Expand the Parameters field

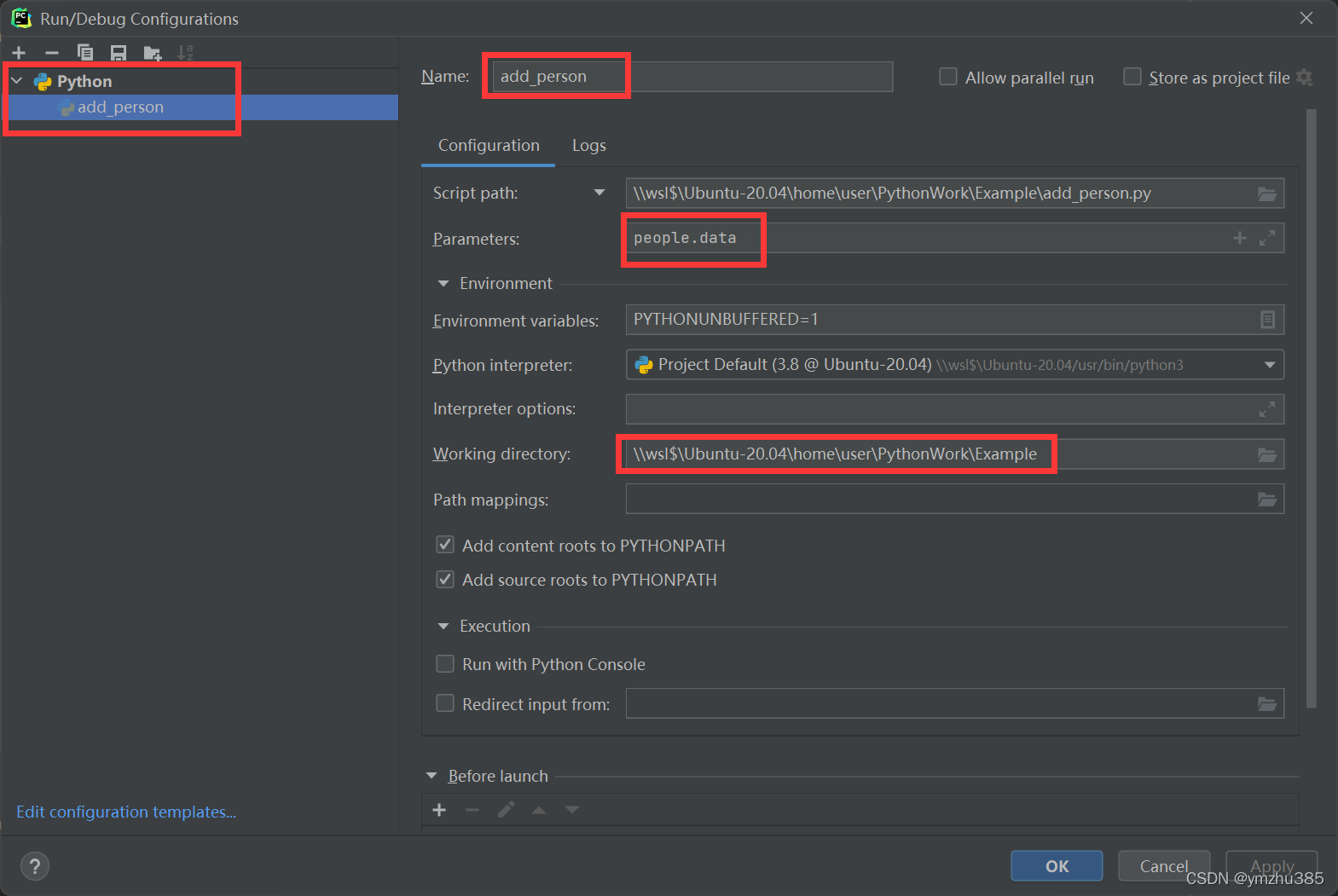(x=1267, y=238)
